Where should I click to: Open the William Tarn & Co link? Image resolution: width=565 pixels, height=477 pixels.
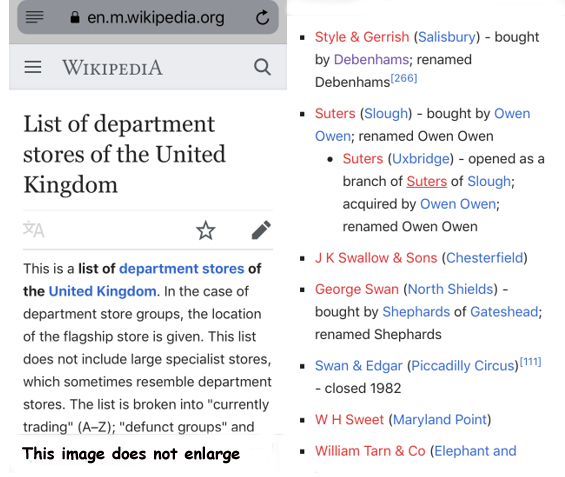(370, 451)
